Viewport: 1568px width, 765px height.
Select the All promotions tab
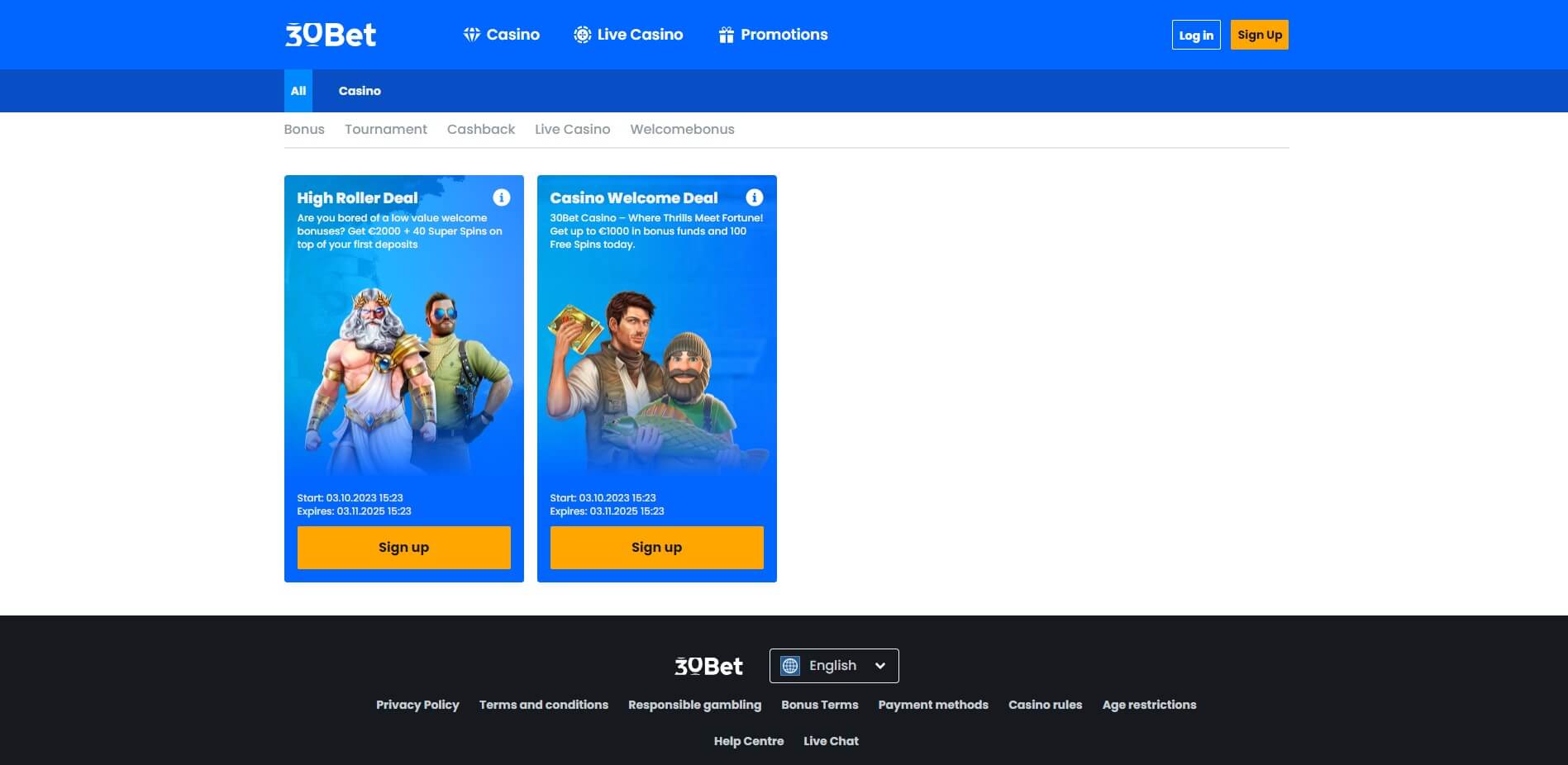tap(298, 91)
